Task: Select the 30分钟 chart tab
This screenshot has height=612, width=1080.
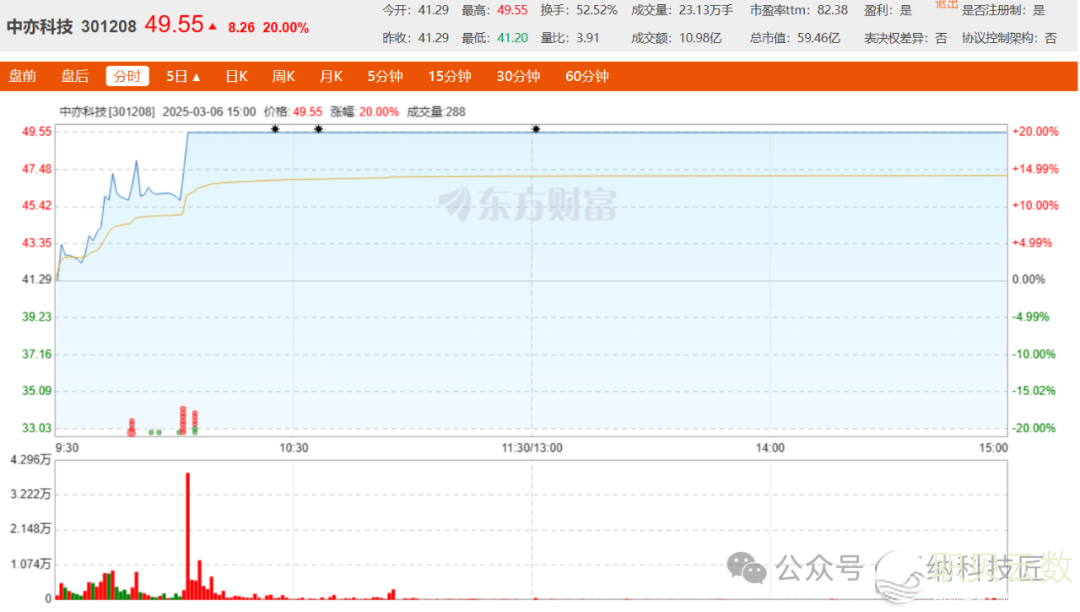Action: pyautogui.click(x=518, y=76)
